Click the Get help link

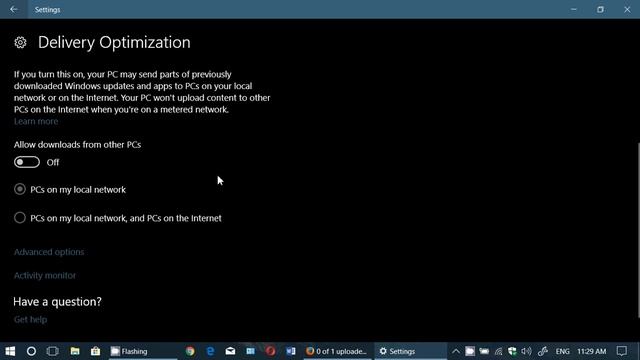click(31, 320)
